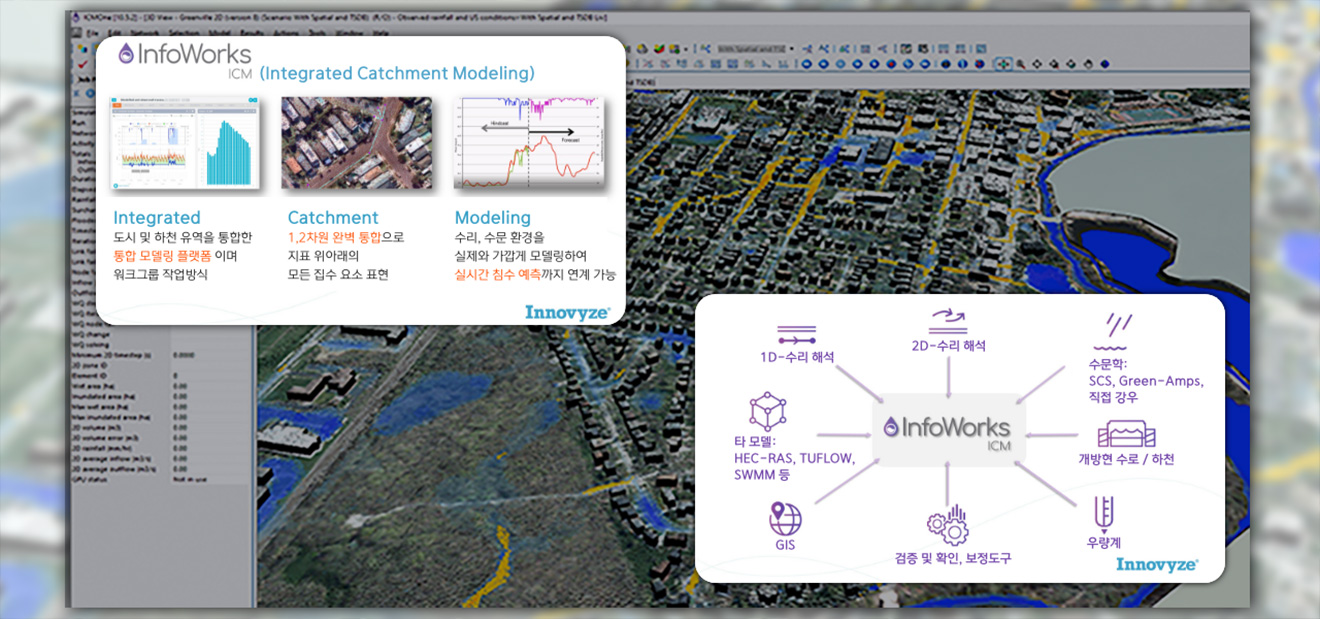Click the verification and calibration gears icon
Viewport: 1320px width, 619px height.
coord(947,526)
